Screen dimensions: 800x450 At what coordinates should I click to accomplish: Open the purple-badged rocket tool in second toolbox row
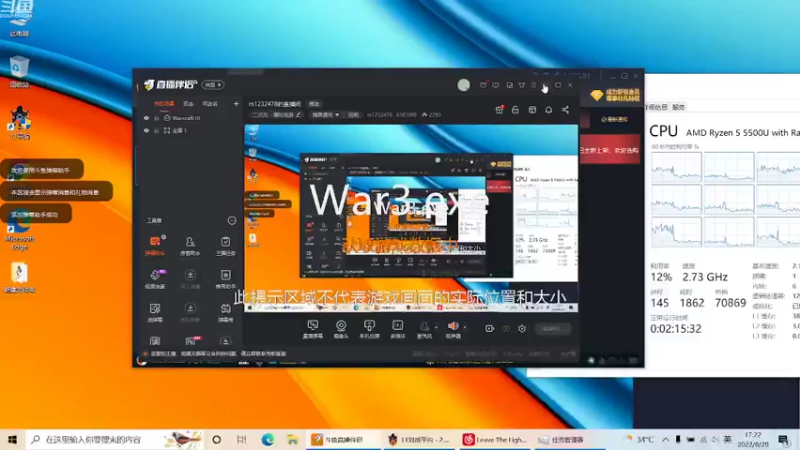coord(155,279)
